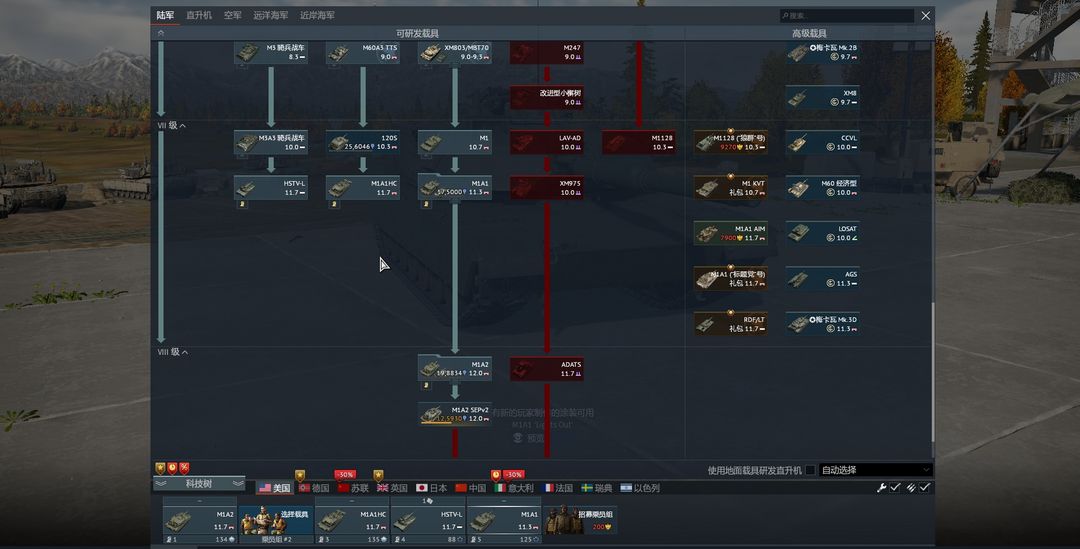Image resolution: width=1080 pixels, height=549 pixels.
Task: Select the locked M247 vehicle card
Action: (x=547, y=52)
